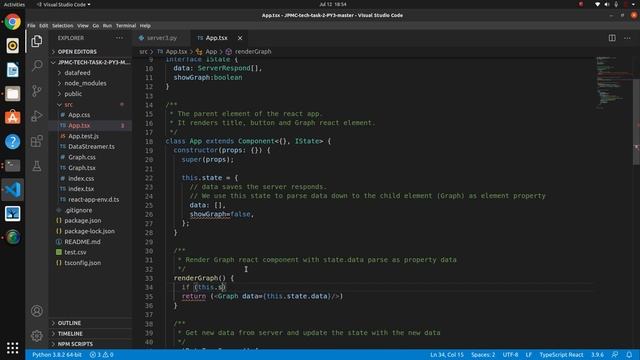Click Python 3.8.2 64-bit interpreter selector
640x360 pixels.
click(57, 355)
